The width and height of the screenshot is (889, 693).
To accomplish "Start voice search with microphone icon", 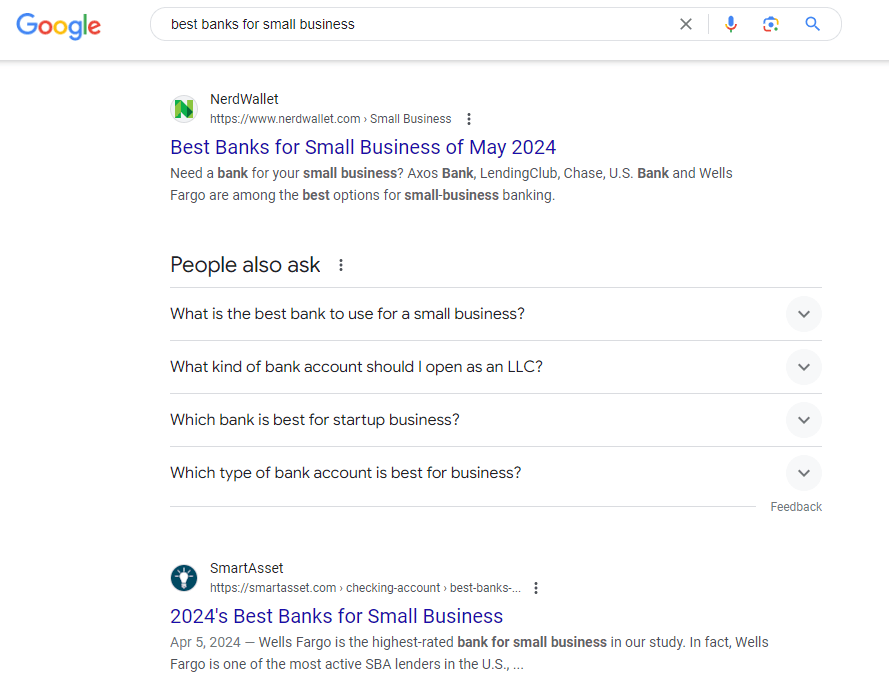I will point(731,24).
